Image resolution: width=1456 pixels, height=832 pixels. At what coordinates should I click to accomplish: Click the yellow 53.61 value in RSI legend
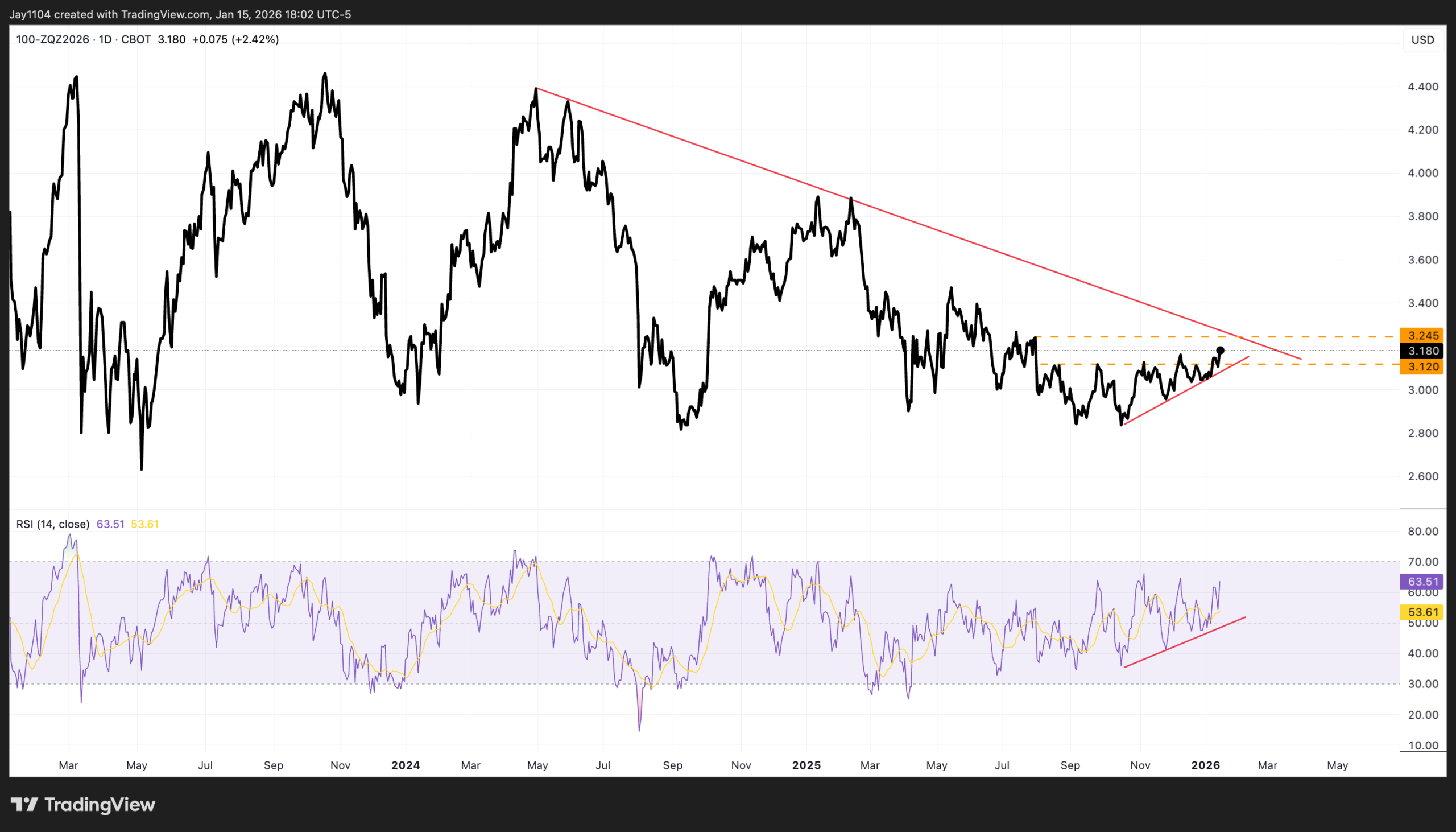click(x=144, y=524)
